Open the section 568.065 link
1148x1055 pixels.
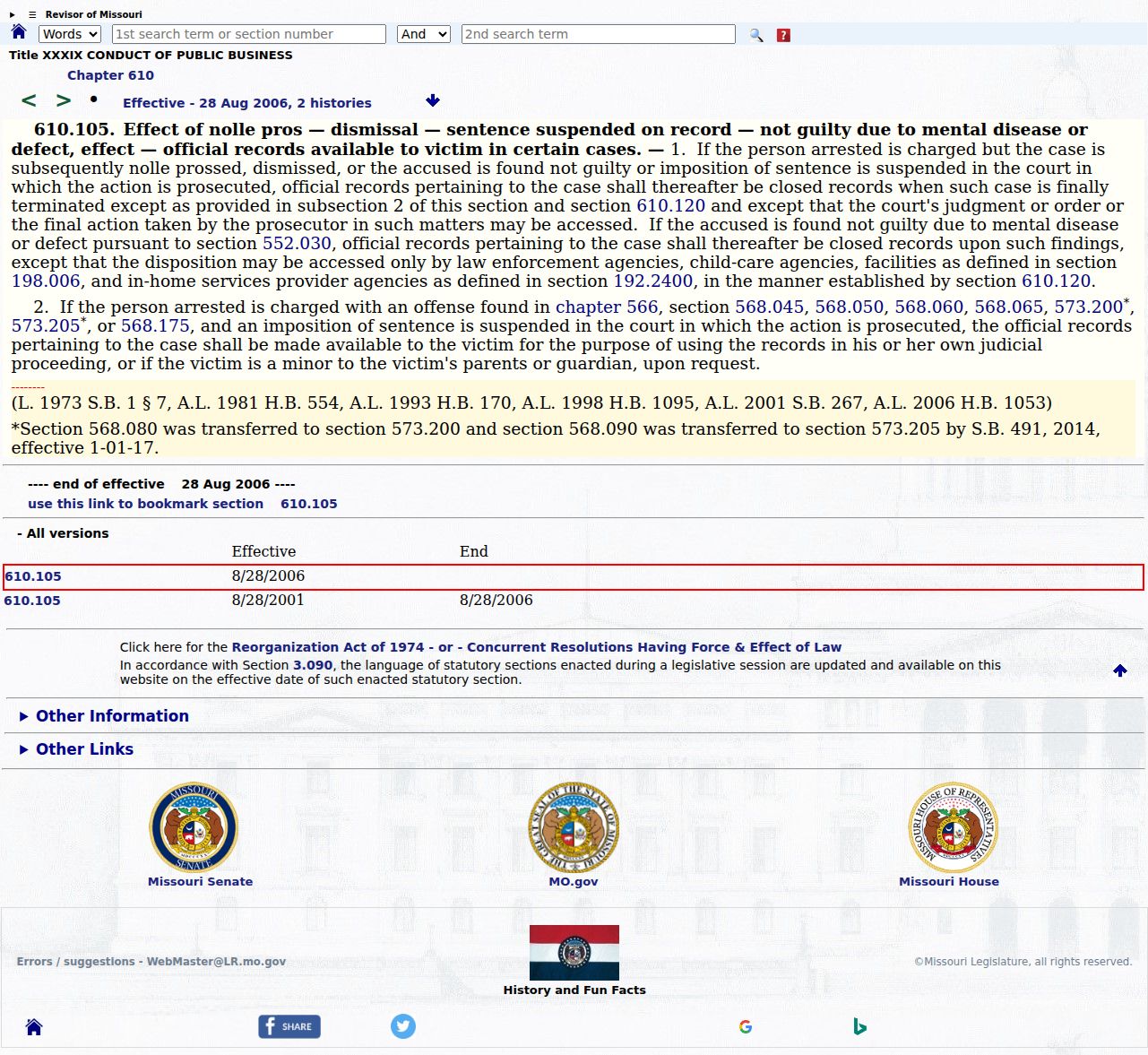coord(1009,307)
